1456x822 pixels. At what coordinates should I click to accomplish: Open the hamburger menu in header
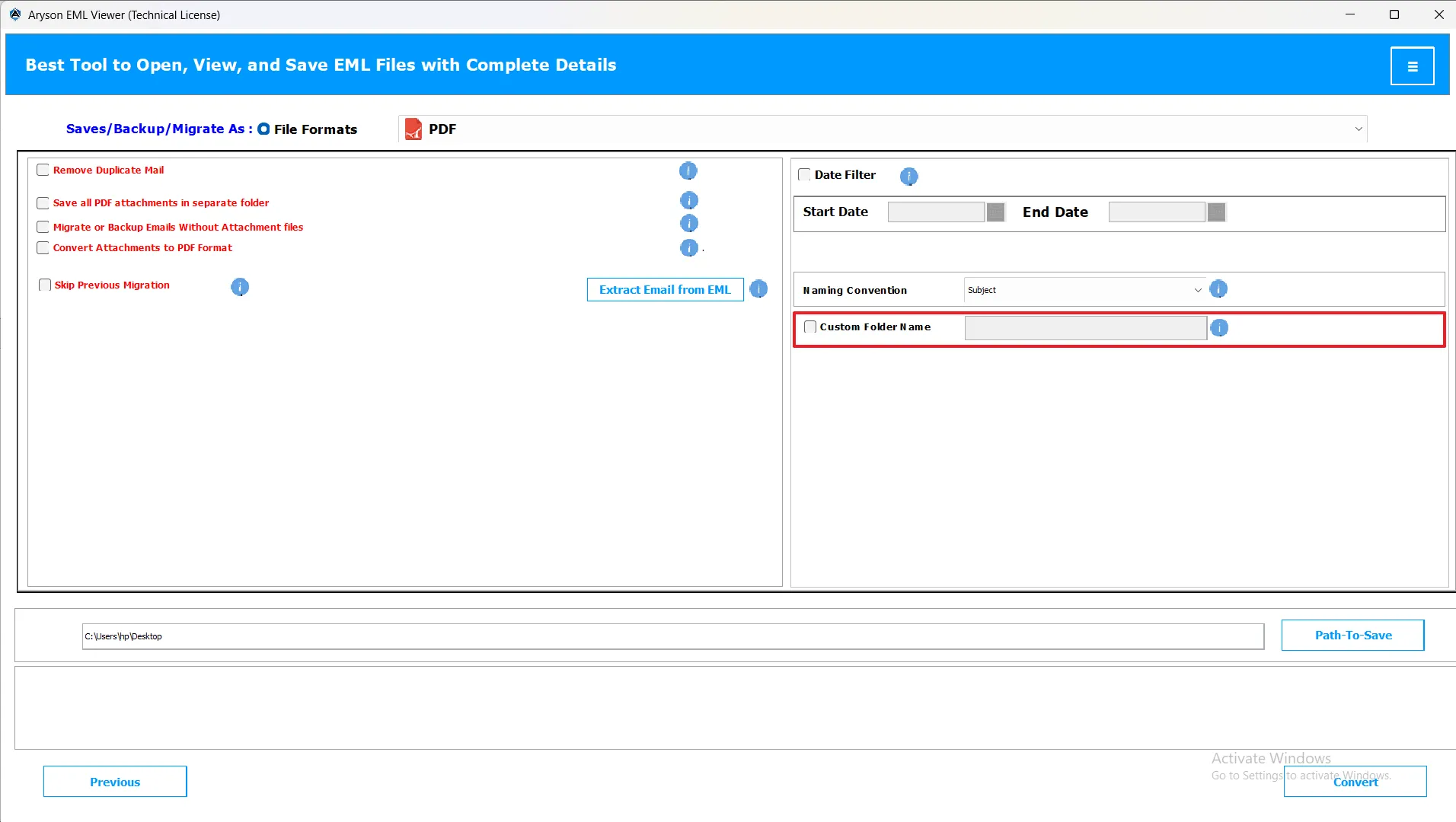1412,66
